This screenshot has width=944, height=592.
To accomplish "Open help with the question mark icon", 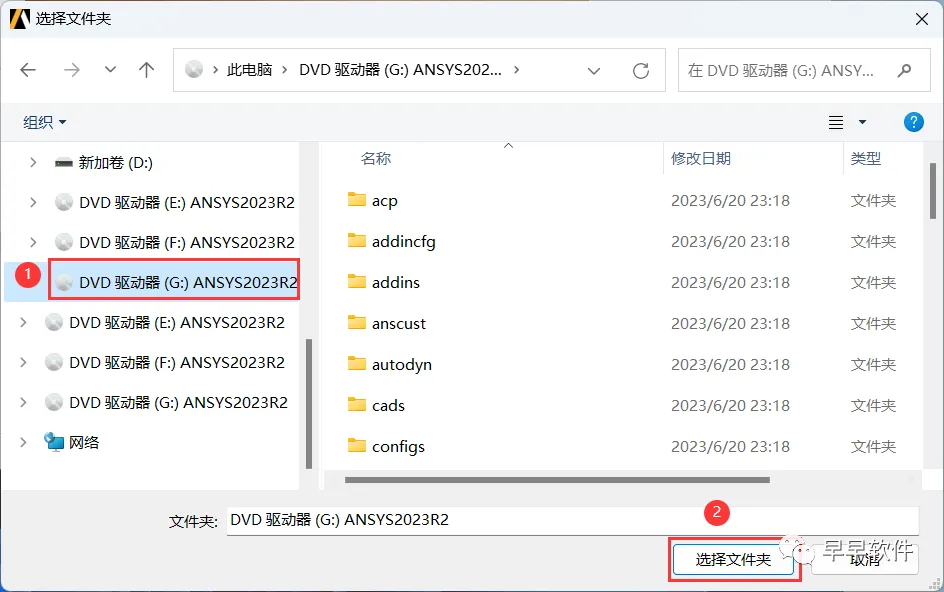I will click(x=913, y=122).
